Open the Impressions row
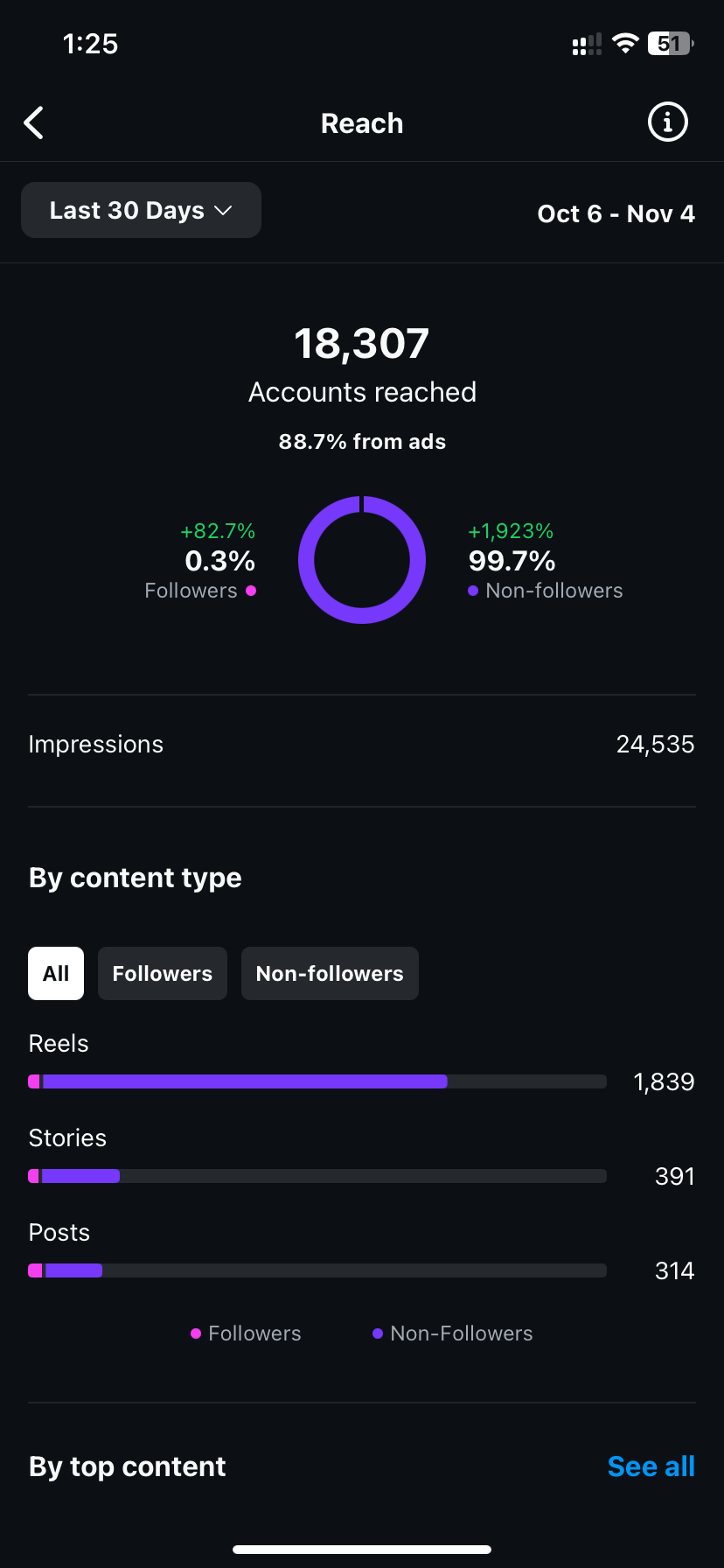This screenshot has height=1568, width=724. [x=362, y=745]
